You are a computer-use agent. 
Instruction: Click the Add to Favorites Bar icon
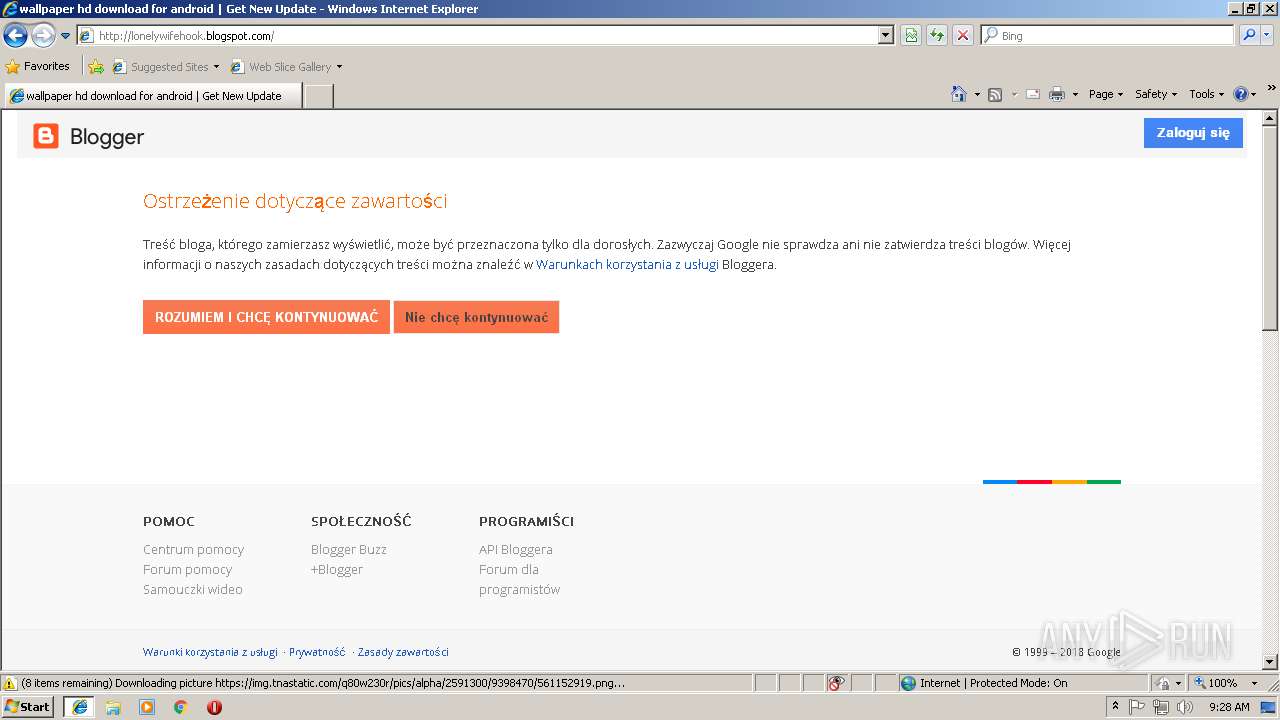[96, 67]
